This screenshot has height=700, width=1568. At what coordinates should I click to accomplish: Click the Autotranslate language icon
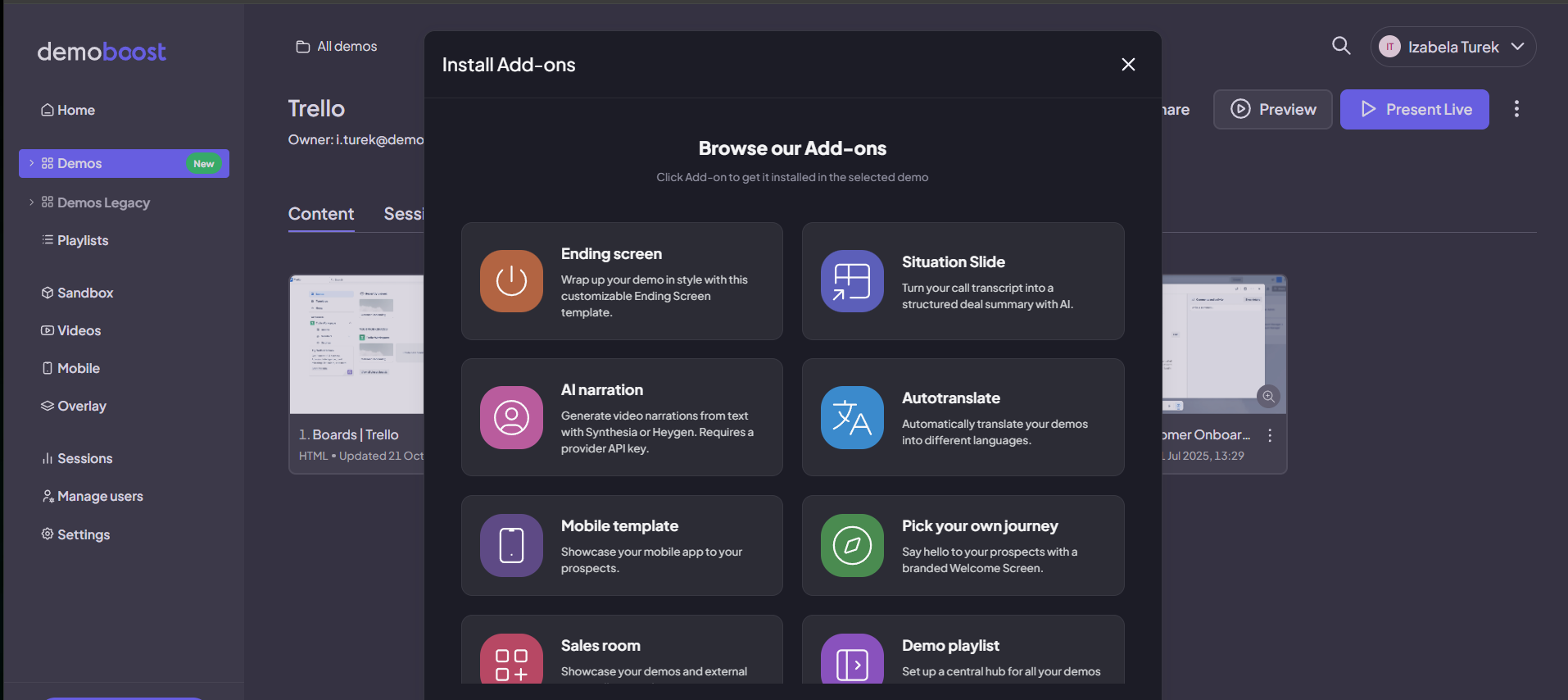[x=852, y=417]
